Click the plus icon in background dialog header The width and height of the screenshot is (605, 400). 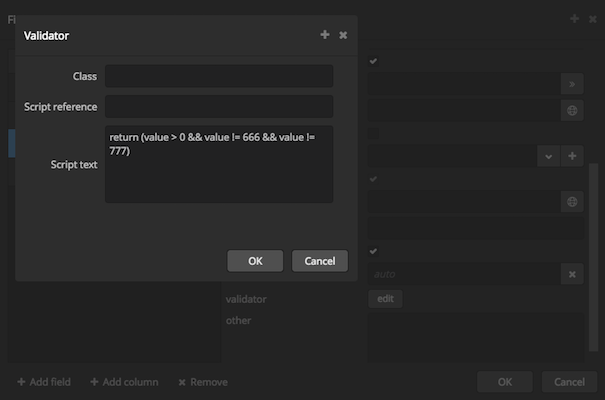[x=575, y=19]
